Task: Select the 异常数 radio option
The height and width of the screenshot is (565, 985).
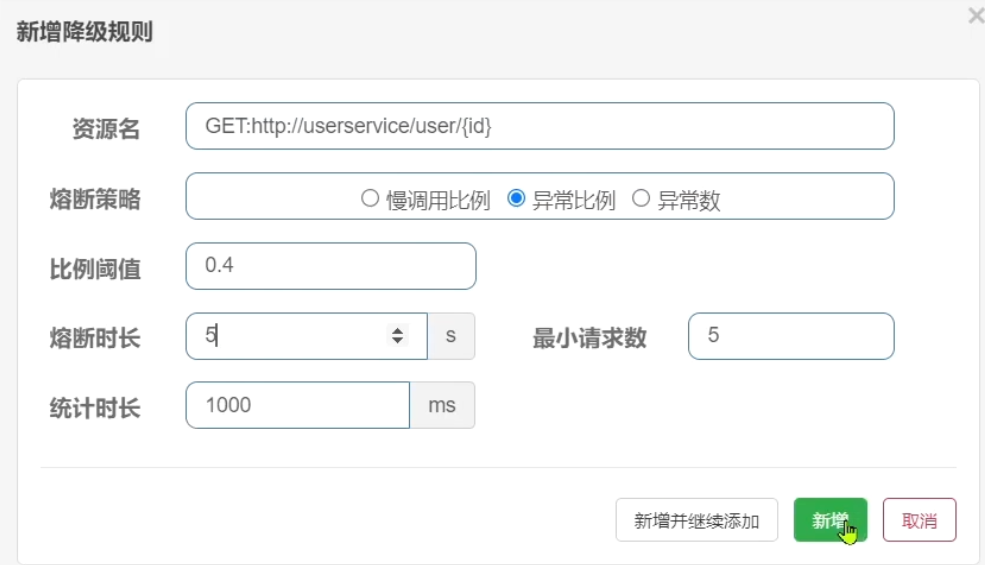Action: click(641, 199)
